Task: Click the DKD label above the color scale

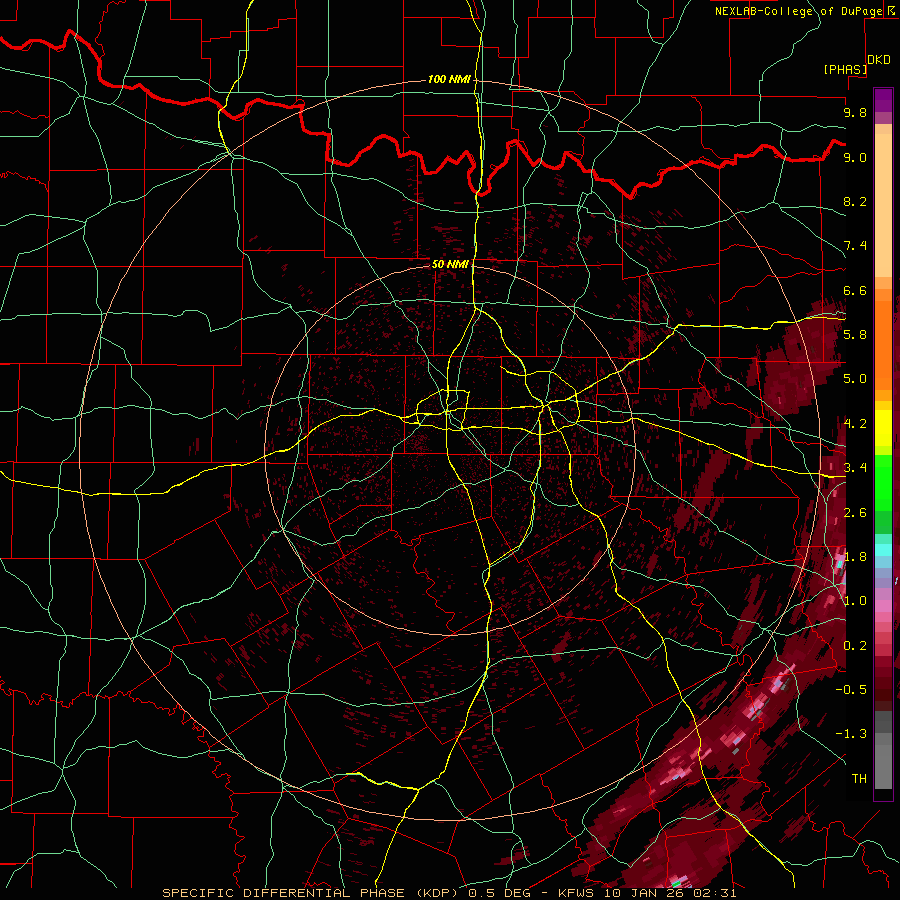Action: pyautogui.click(x=878, y=60)
